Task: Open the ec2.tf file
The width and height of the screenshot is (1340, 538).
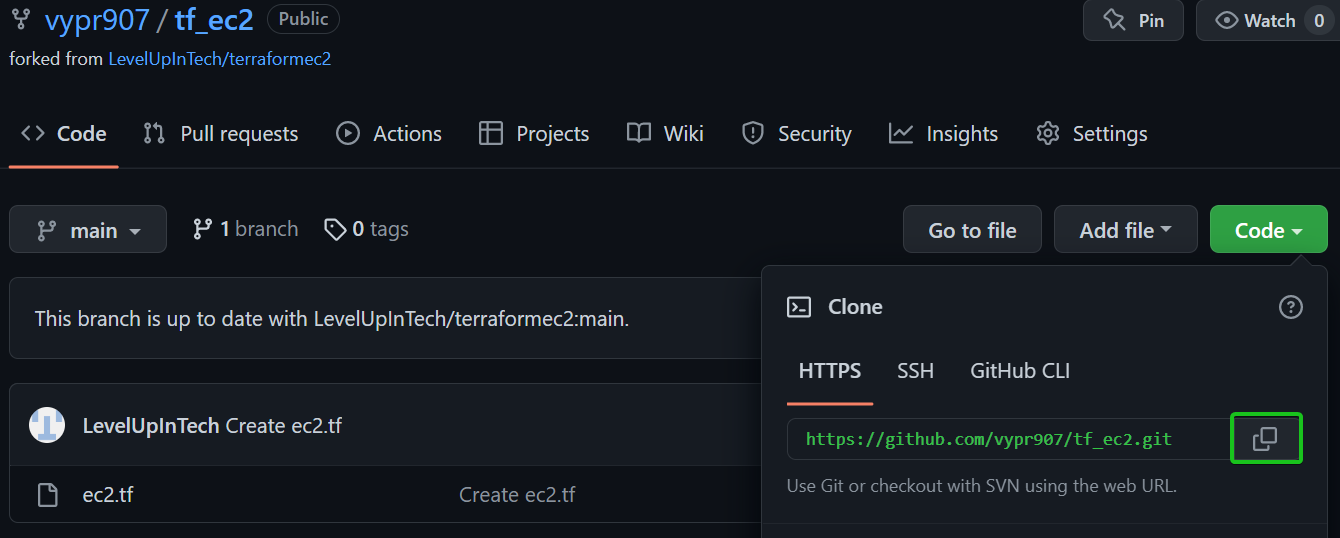Action: (x=108, y=495)
